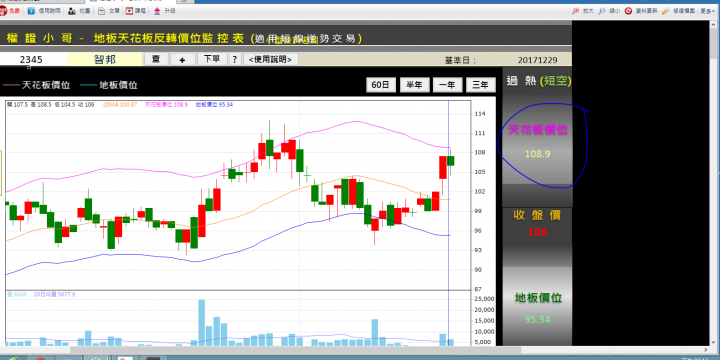Open the <使用說明> instructions button
Viewport: 720px width, 360px height.
pos(271,59)
